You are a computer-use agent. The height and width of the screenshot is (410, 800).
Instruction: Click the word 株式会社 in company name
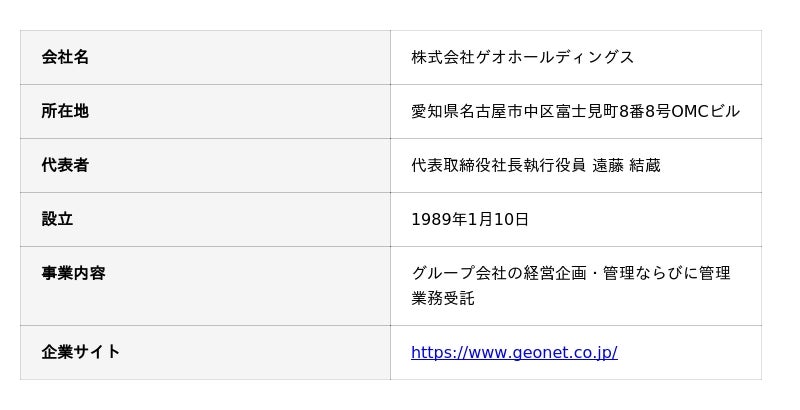point(443,58)
